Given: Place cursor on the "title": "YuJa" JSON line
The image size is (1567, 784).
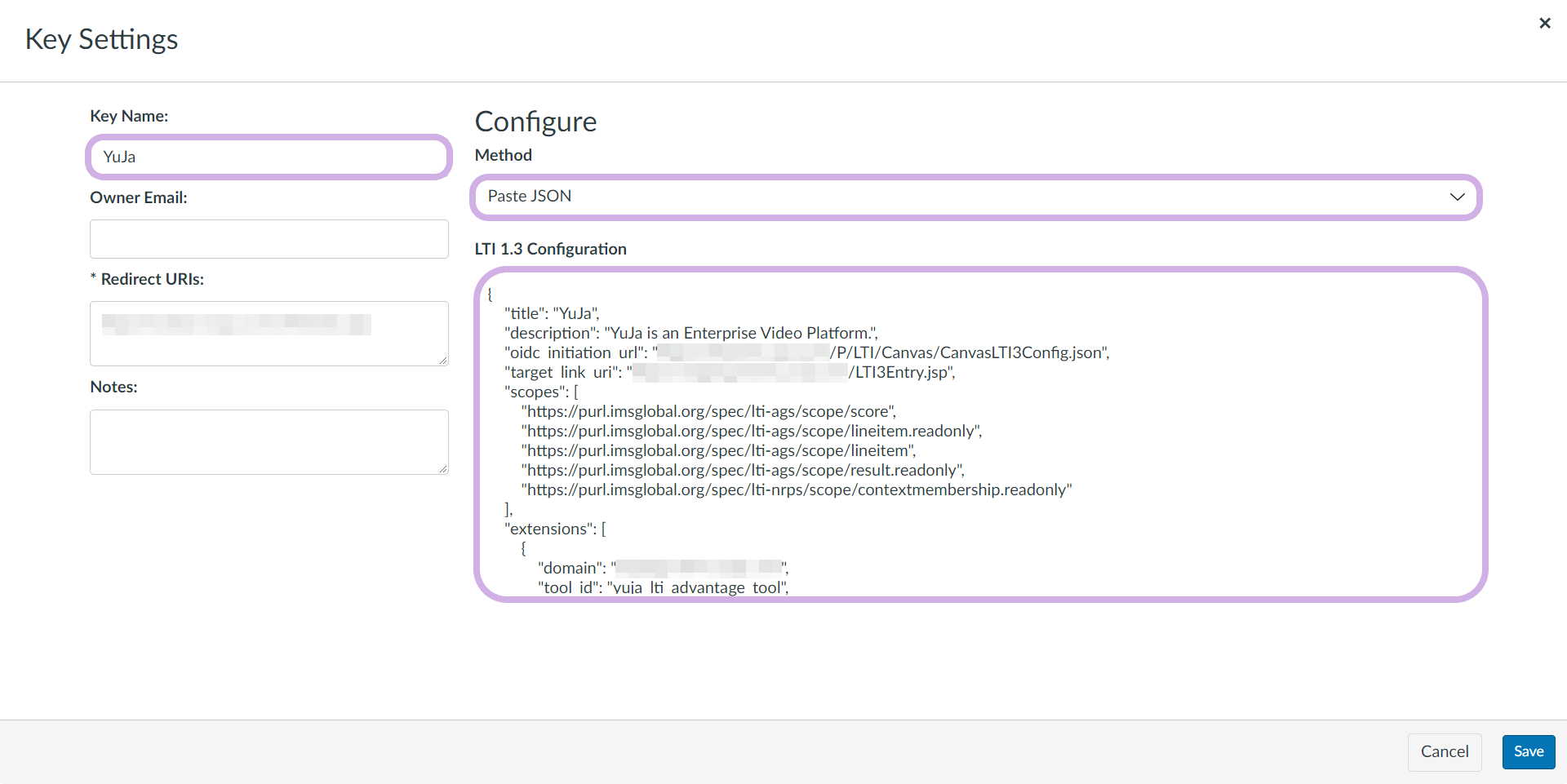Looking at the screenshot, I should click(552, 313).
